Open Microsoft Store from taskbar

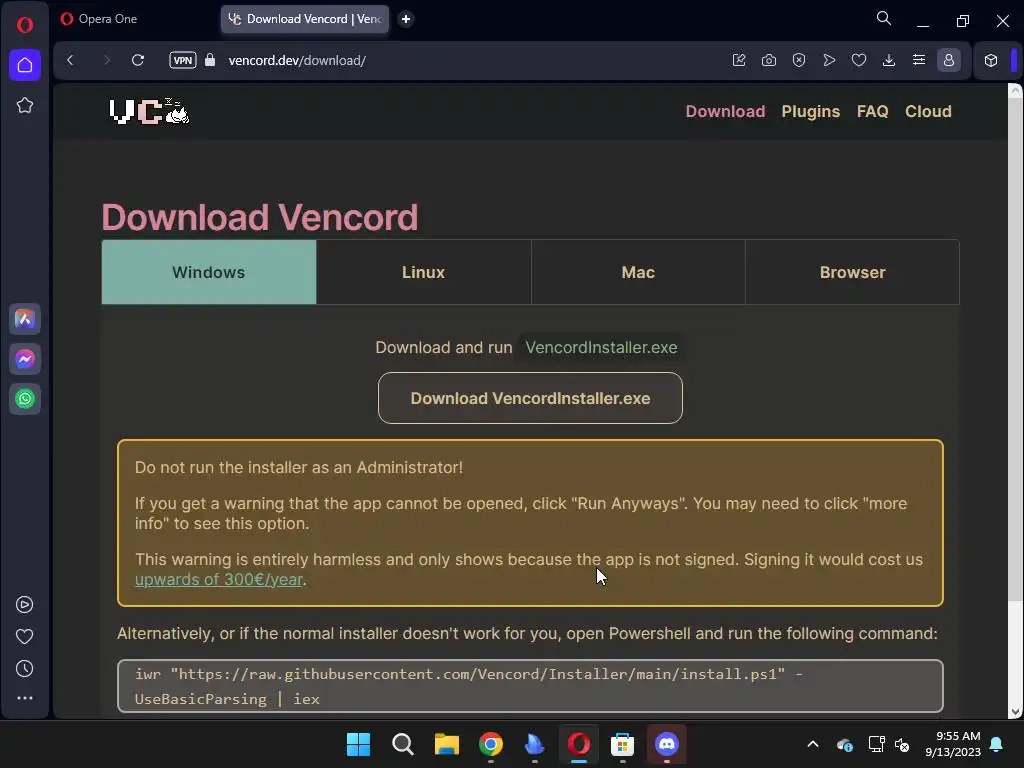point(622,744)
